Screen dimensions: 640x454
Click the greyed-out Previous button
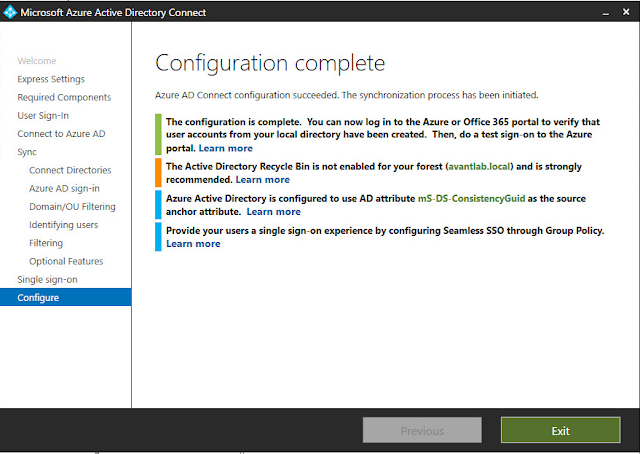point(422,430)
